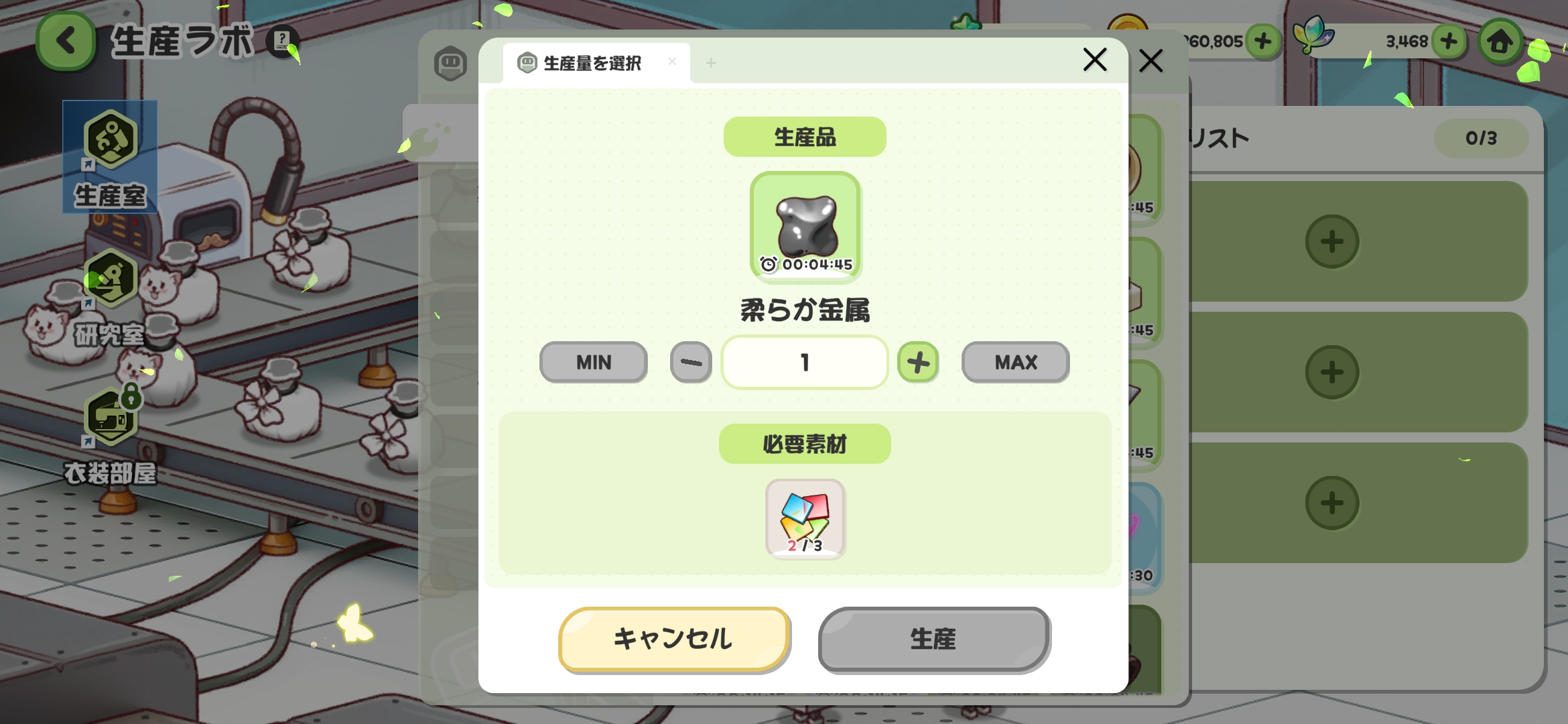
Task: Click the robot face icon beside the tab bar
Action: click(x=450, y=64)
